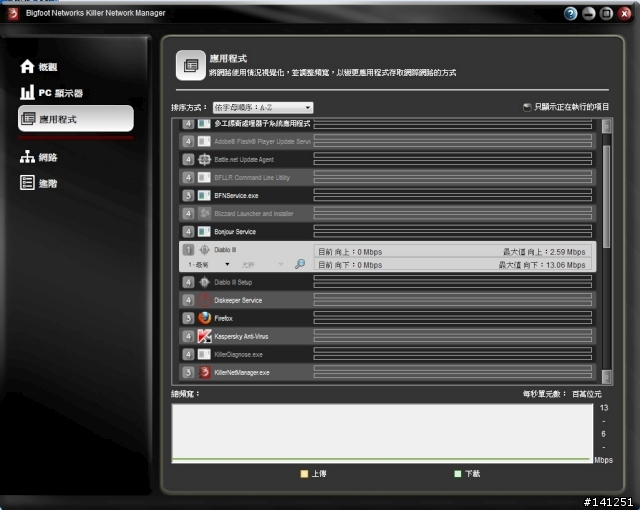The height and width of the screenshot is (510, 640).
Task: Select Adobe Flash Player Update Service row
Action: coord(388,142)
